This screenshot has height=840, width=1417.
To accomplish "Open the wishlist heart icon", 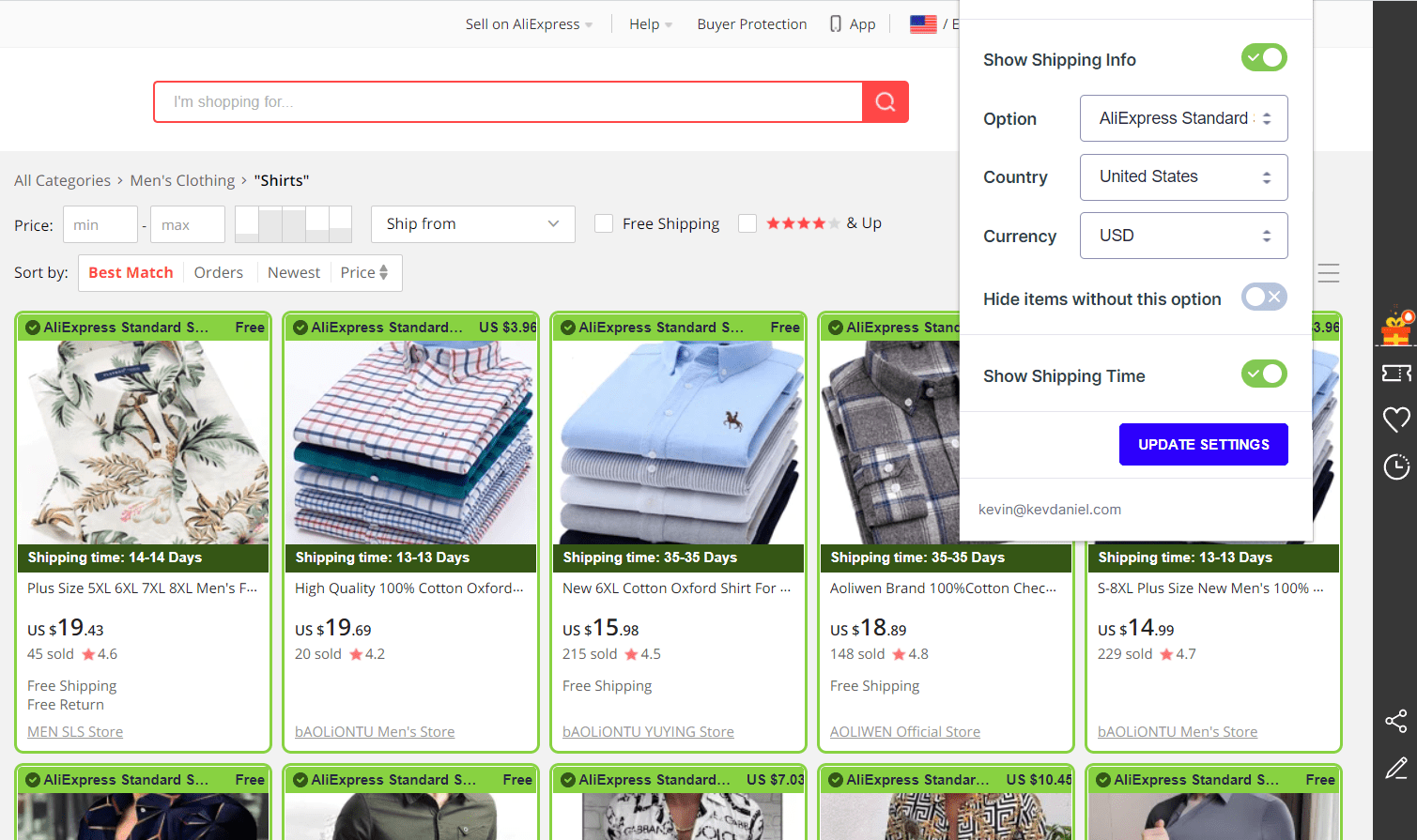I will 1396,420.
